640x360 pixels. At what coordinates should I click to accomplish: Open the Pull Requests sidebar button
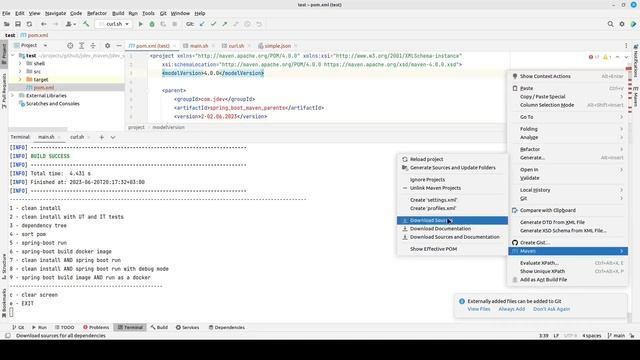point(4,91)
